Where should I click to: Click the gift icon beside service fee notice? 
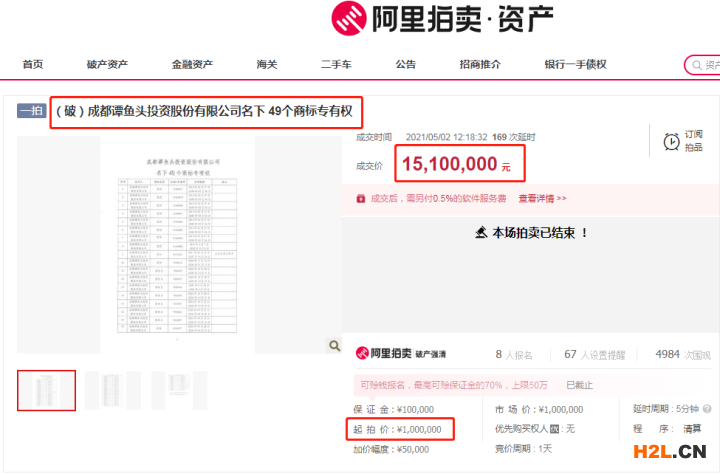(x=360, y=199)
